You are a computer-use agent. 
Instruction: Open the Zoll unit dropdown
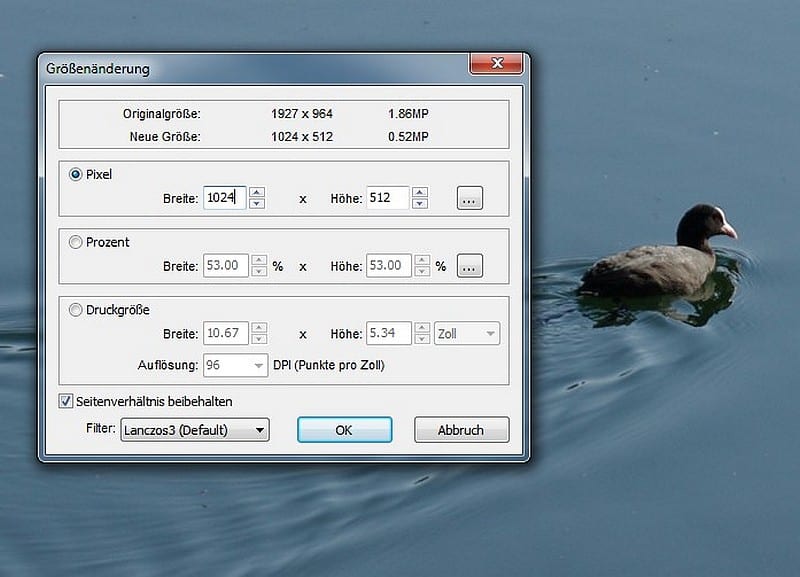(x=466, y=334)
